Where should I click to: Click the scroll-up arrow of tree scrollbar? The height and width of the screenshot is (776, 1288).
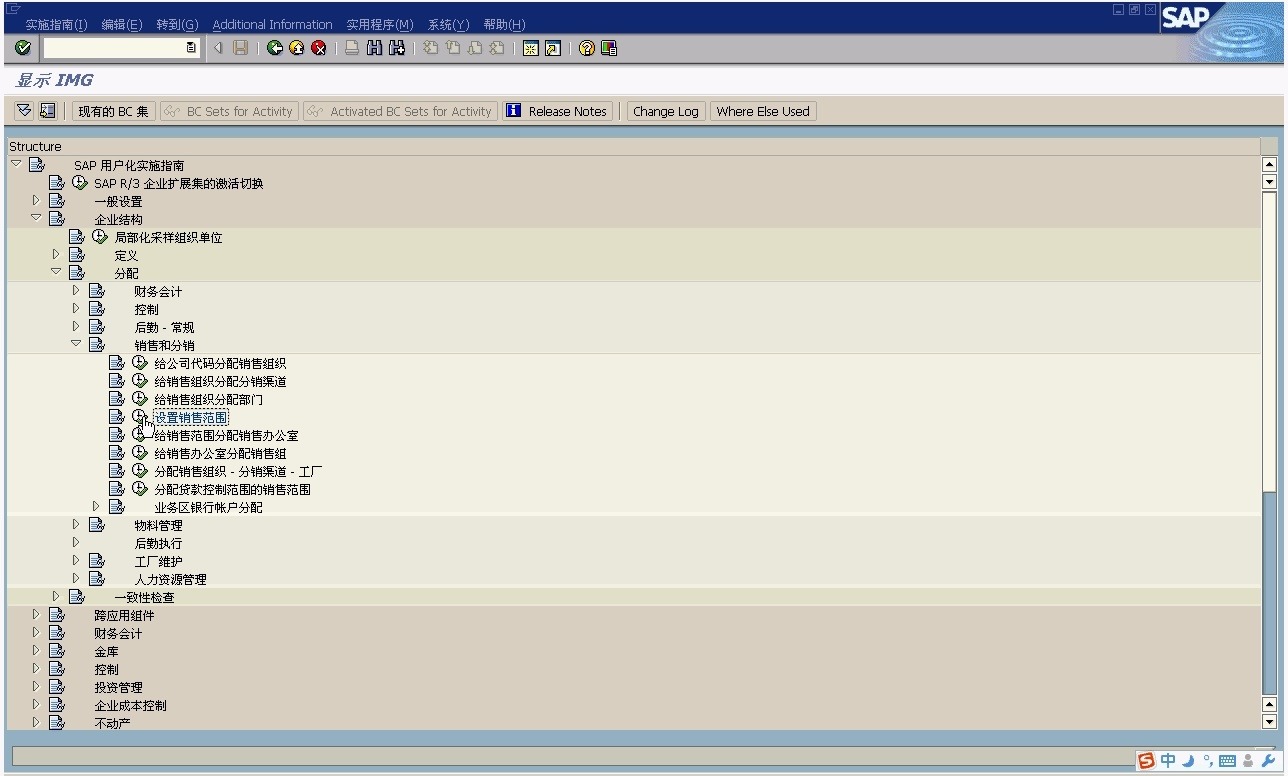tap(1270, 165)
